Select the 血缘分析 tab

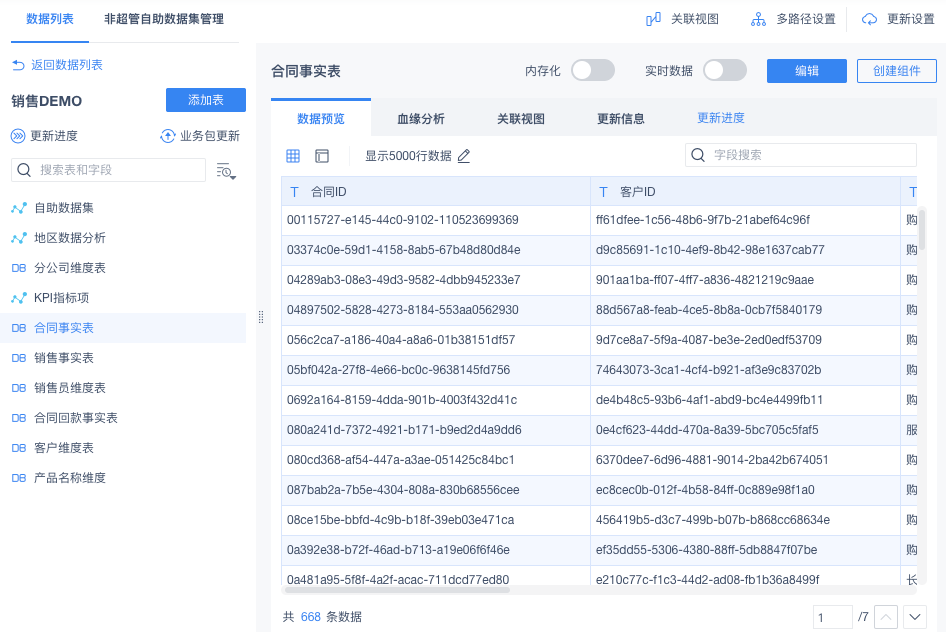(x=421, y=119)
